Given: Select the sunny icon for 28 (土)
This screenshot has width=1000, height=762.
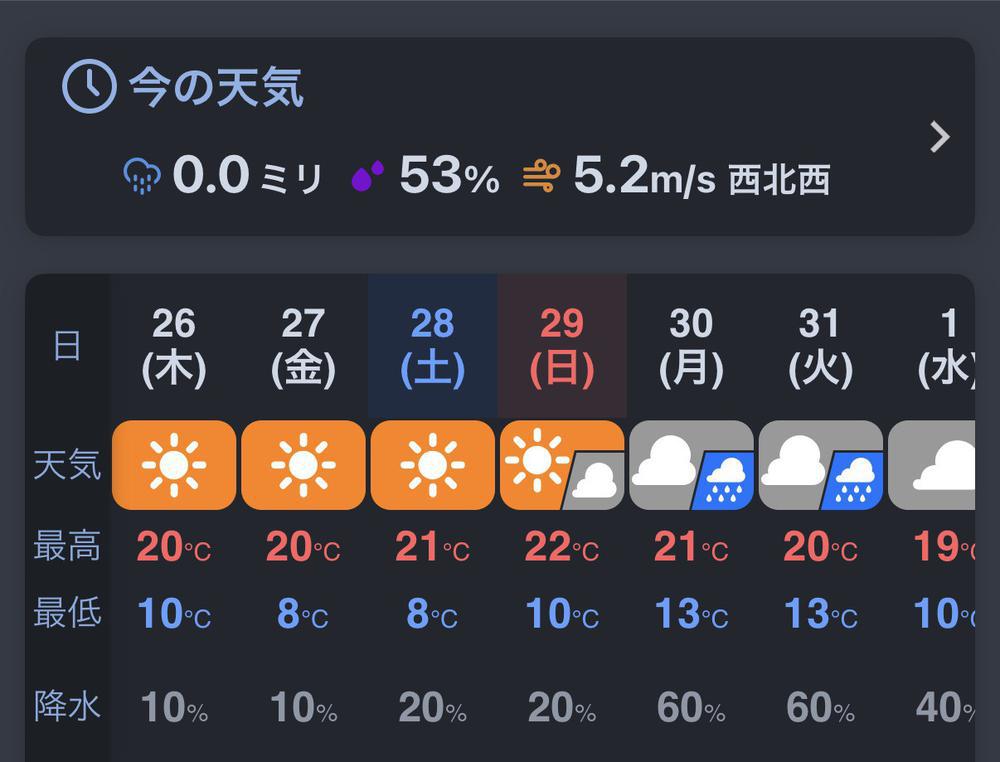Looking at the screenshot, I should point(432,464).
